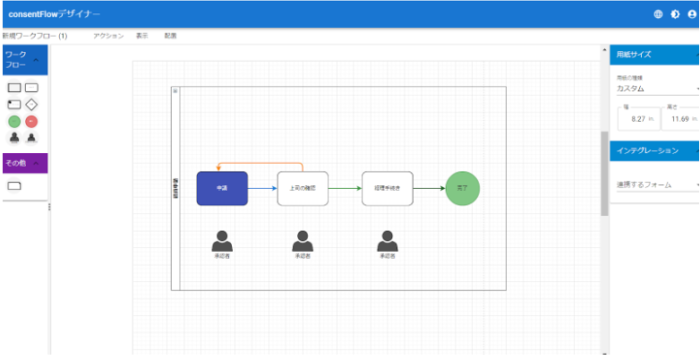The image size is (700, 360).
Task: Choose the first rectangle shape in palette
Action: tap(14, 88)
